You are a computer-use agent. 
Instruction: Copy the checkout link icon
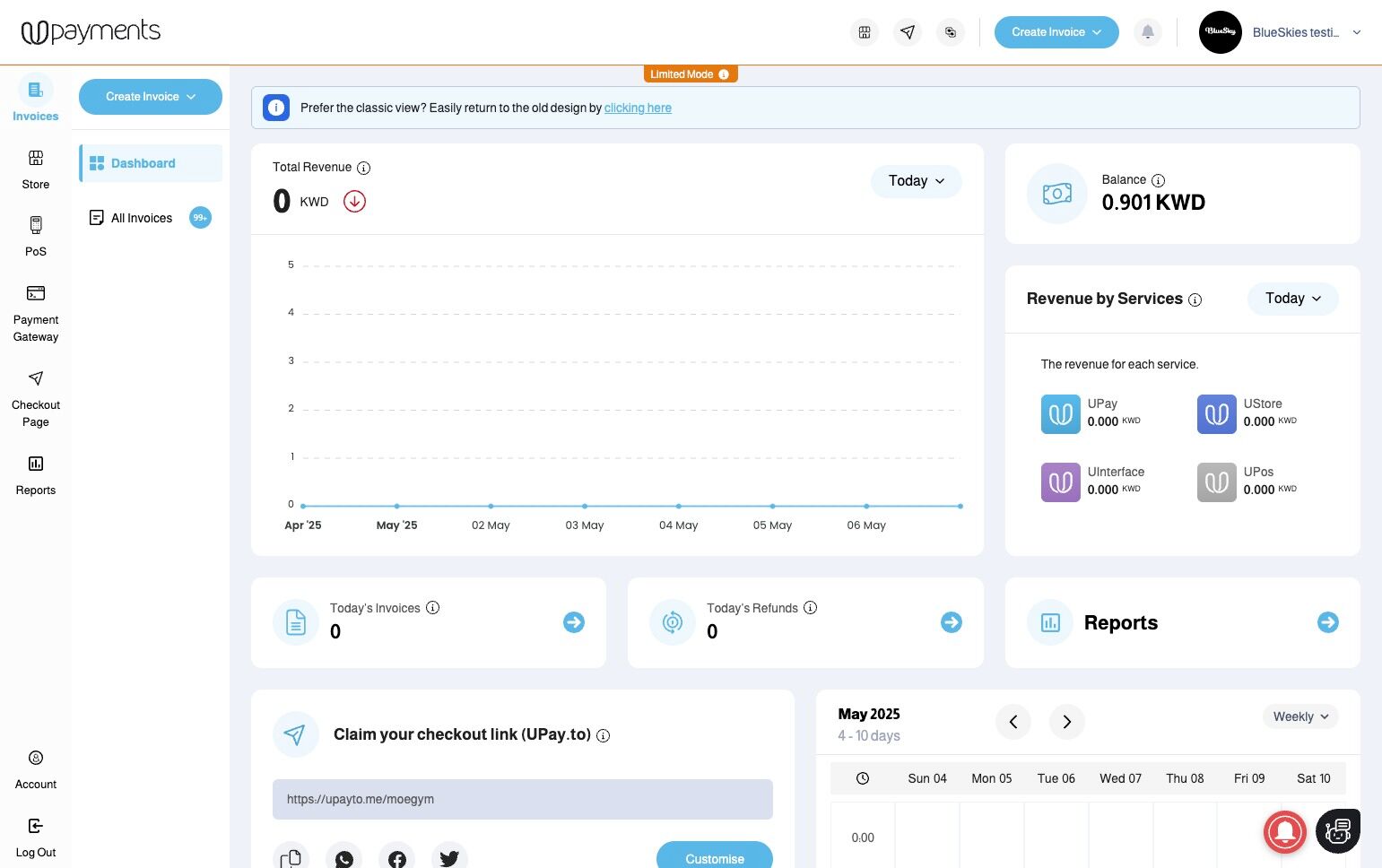[291, 858]
